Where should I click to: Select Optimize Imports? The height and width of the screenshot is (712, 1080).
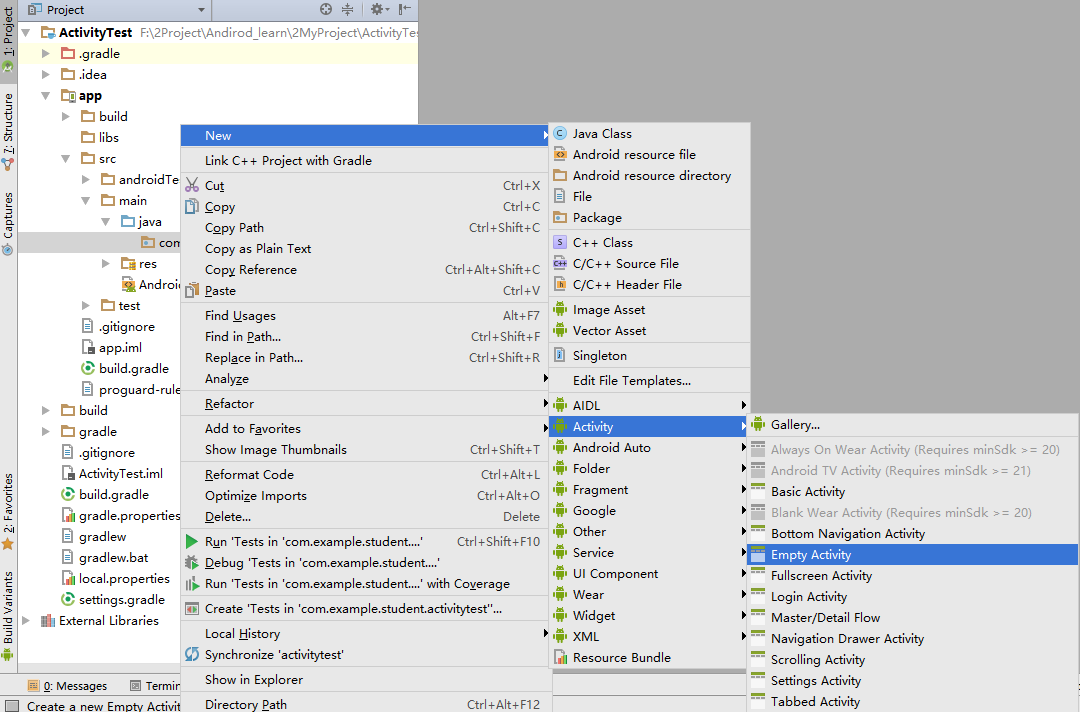click(366, 496)
